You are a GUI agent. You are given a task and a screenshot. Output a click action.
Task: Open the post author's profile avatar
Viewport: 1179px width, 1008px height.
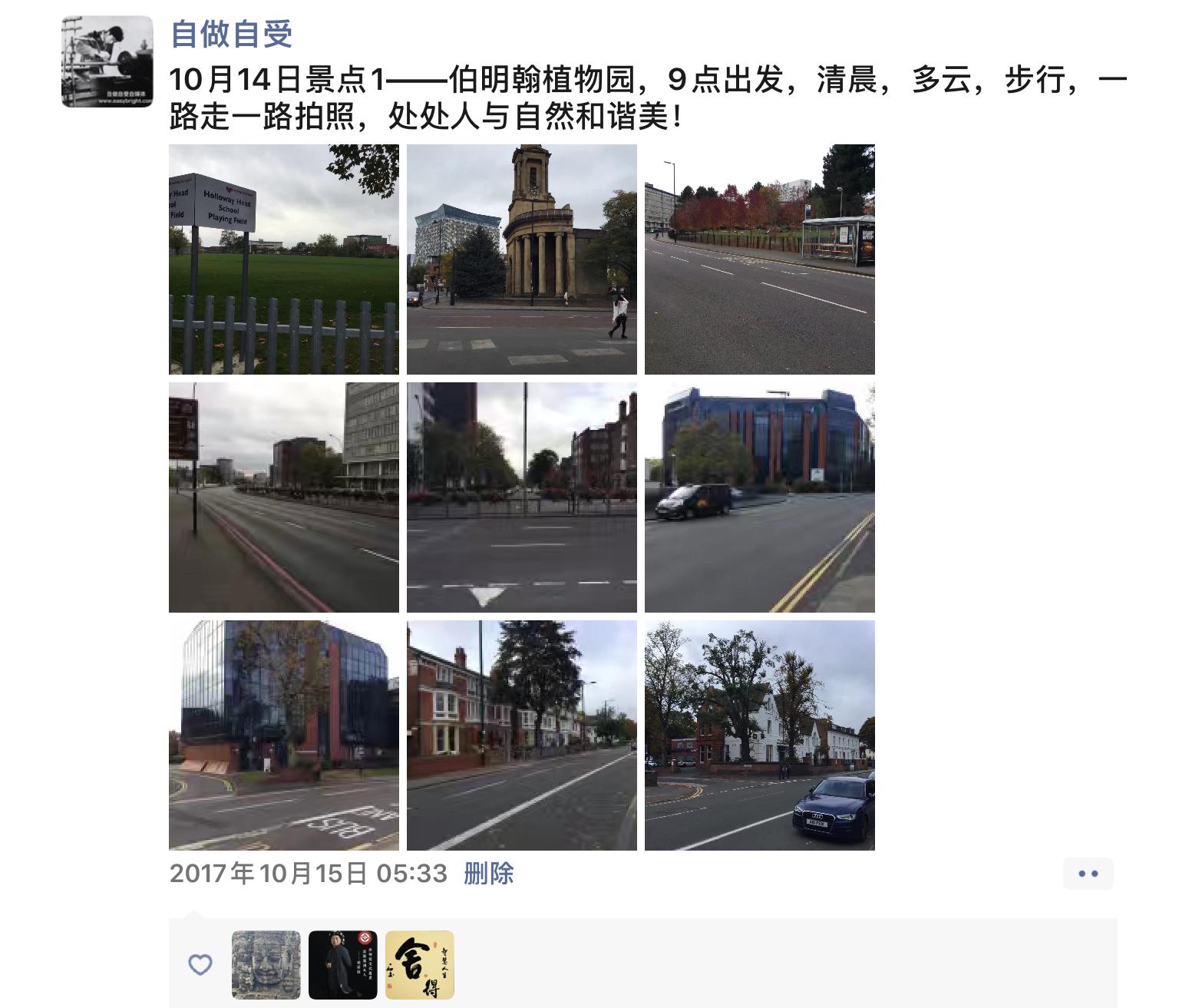point(107,61)
